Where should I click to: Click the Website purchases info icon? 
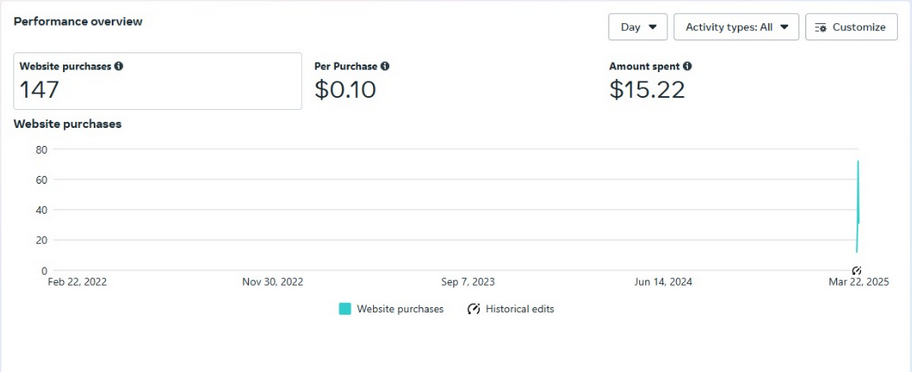click(x=119, y=66)
